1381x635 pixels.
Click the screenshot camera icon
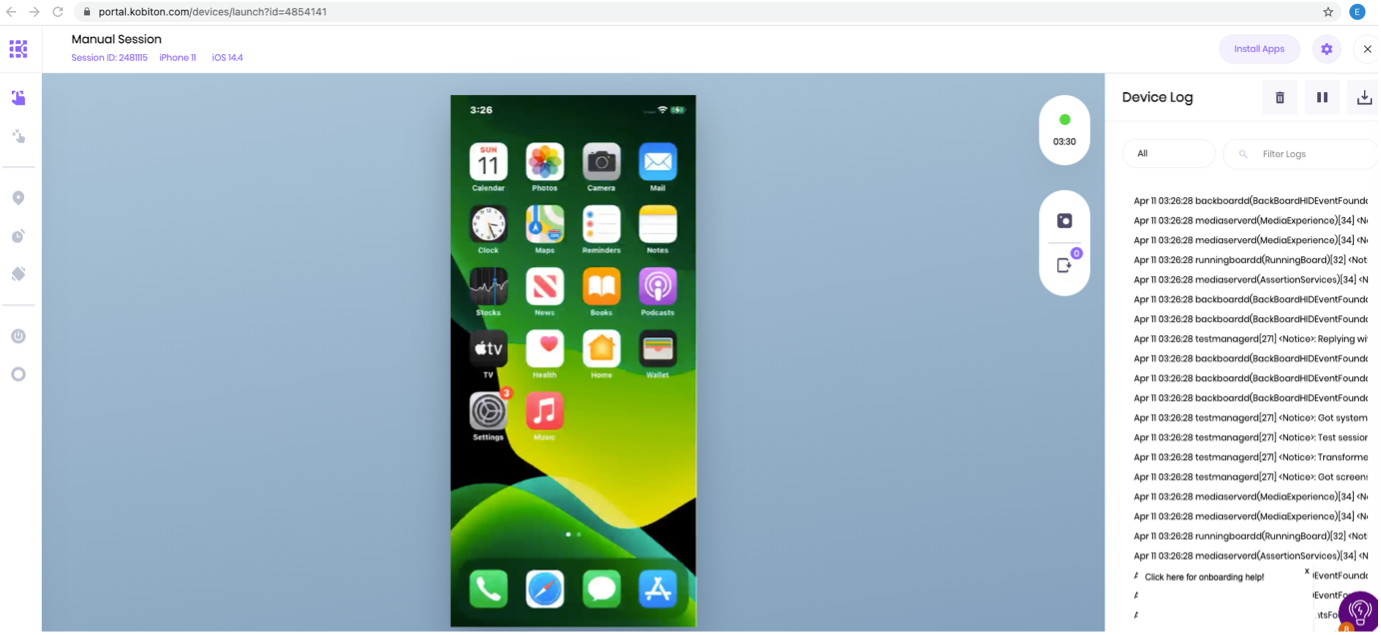coord(1064,221)
